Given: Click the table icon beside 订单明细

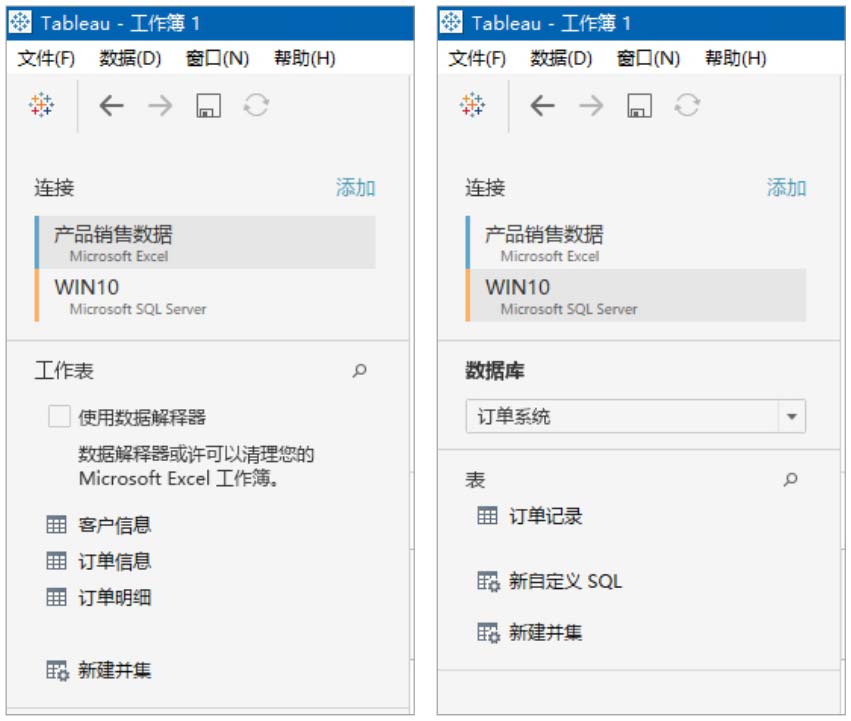Looking at the screenshot, I should 56,597.
